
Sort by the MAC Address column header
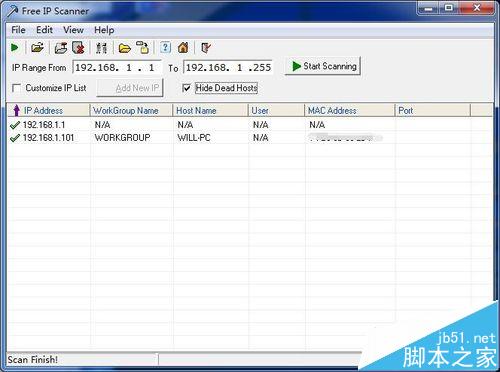[350, 110]
